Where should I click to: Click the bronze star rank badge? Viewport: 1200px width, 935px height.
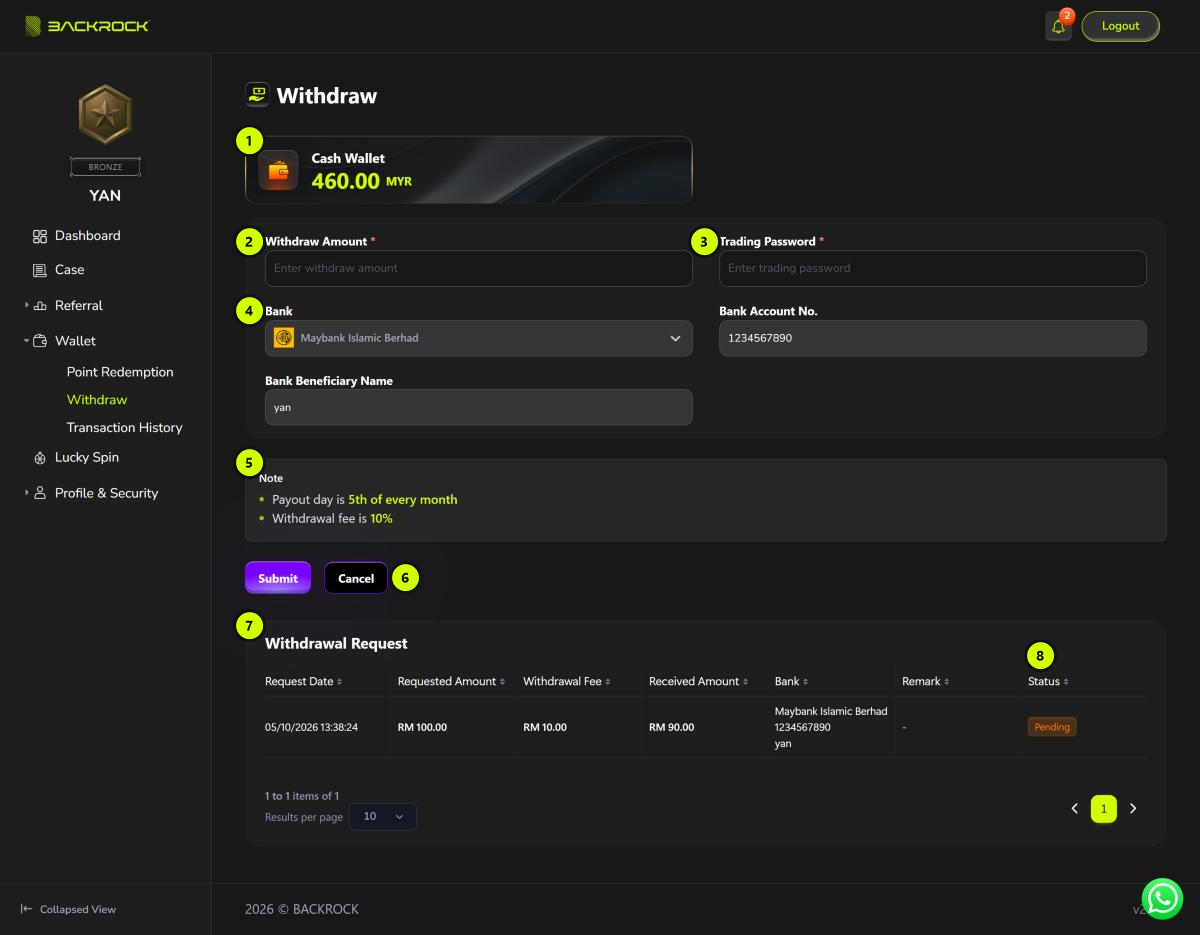point(105,113)
